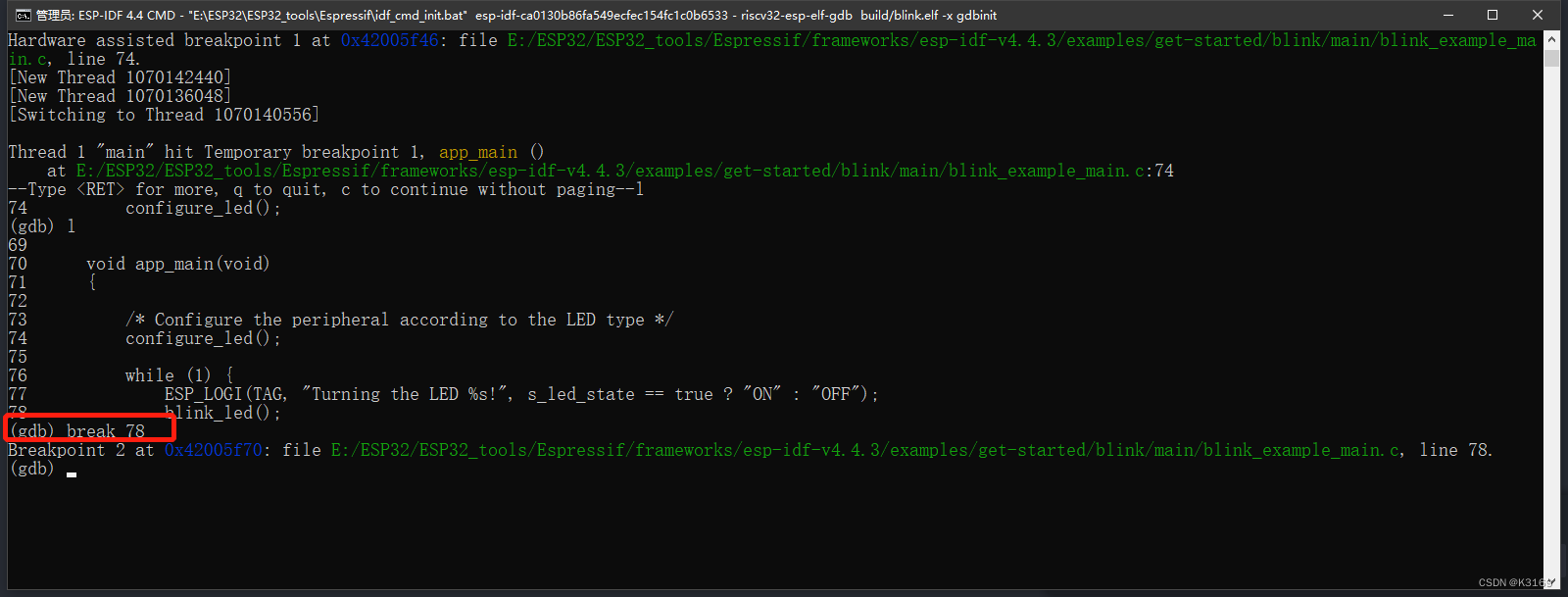Minimize the ESP-IDF CMD window

tap(1447, 15)
